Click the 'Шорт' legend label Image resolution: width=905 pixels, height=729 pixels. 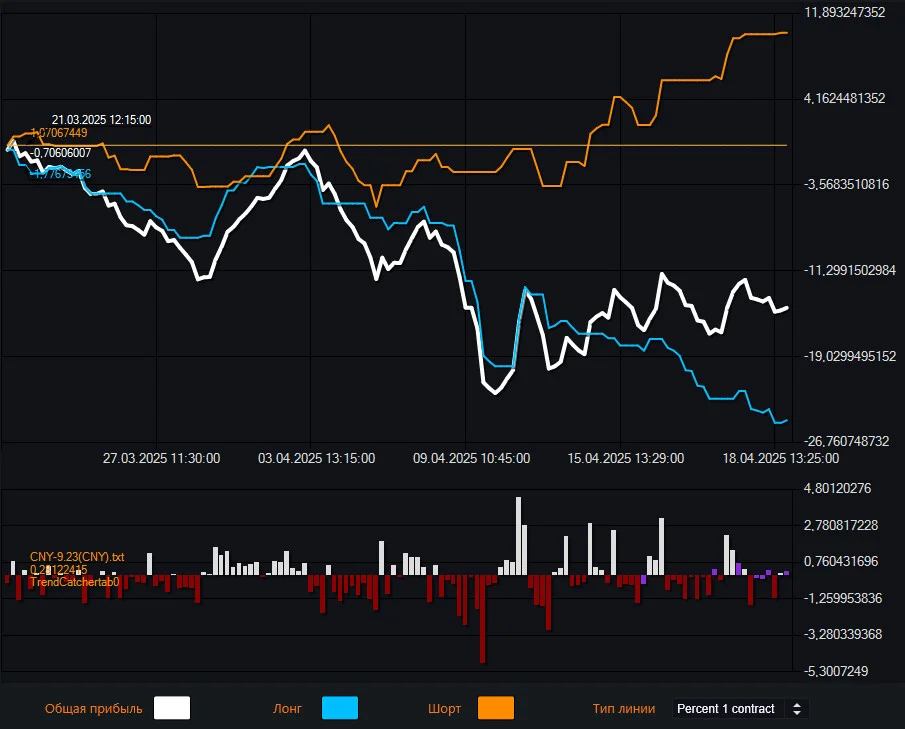point(444,709)
